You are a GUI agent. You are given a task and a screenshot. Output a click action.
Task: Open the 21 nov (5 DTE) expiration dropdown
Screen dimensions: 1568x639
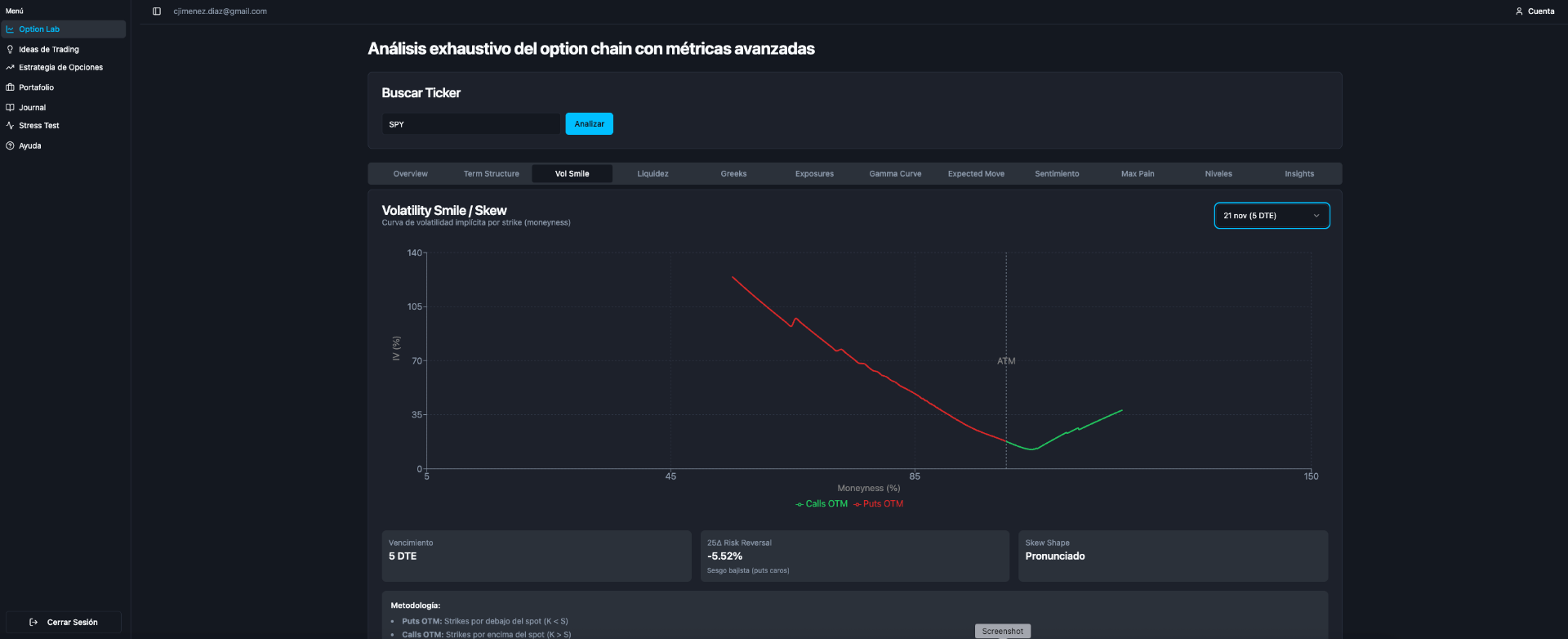click(1272, 216)
